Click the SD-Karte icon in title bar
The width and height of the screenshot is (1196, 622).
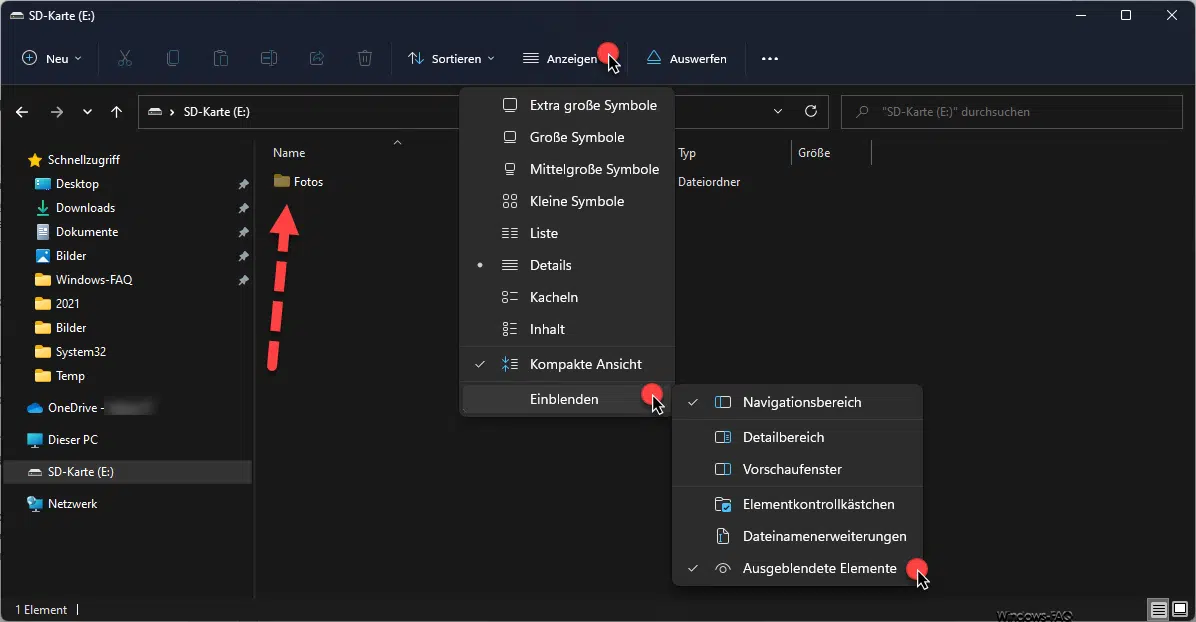click(x=17, y=15)
